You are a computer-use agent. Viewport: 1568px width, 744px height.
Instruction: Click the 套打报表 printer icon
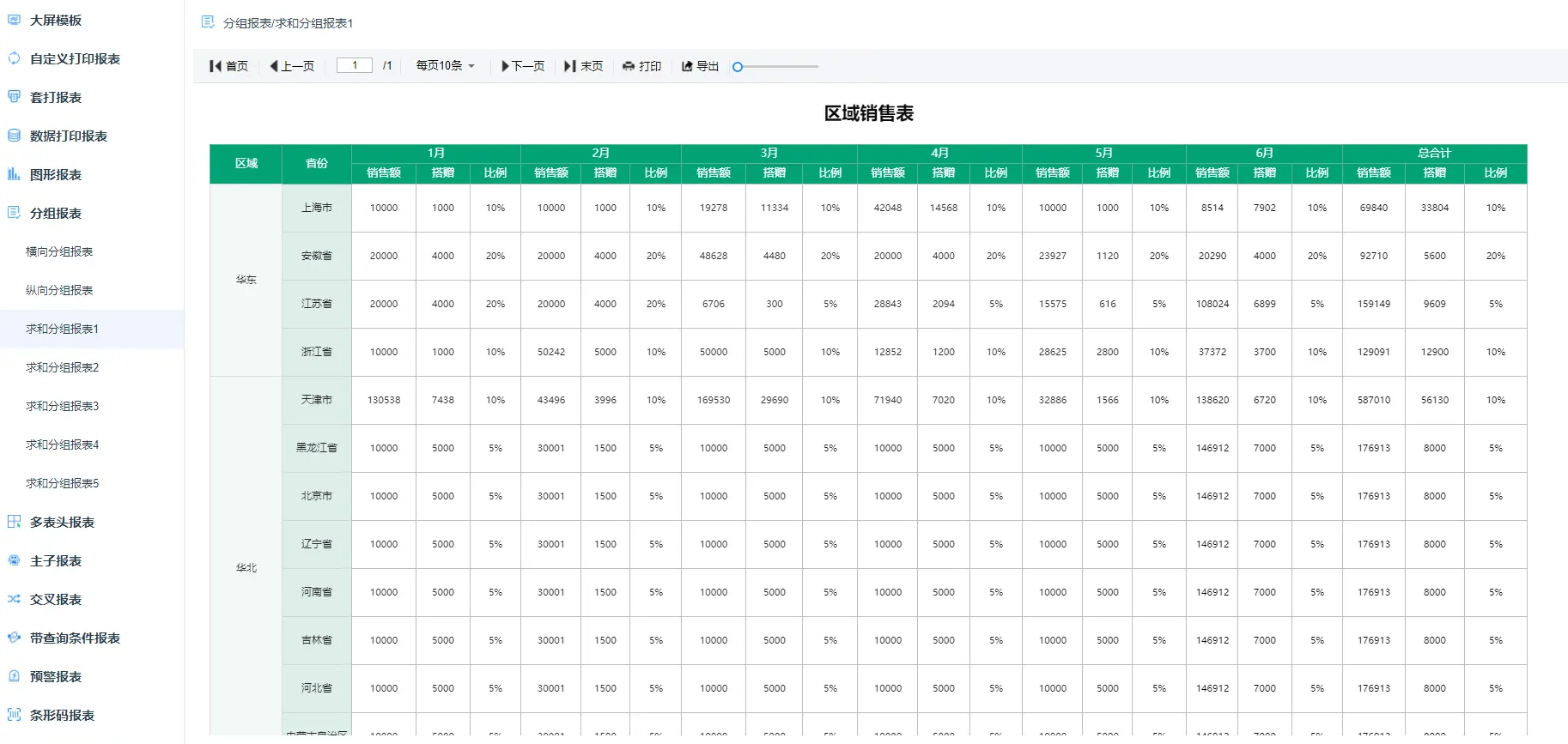click(x=14, y=97)
